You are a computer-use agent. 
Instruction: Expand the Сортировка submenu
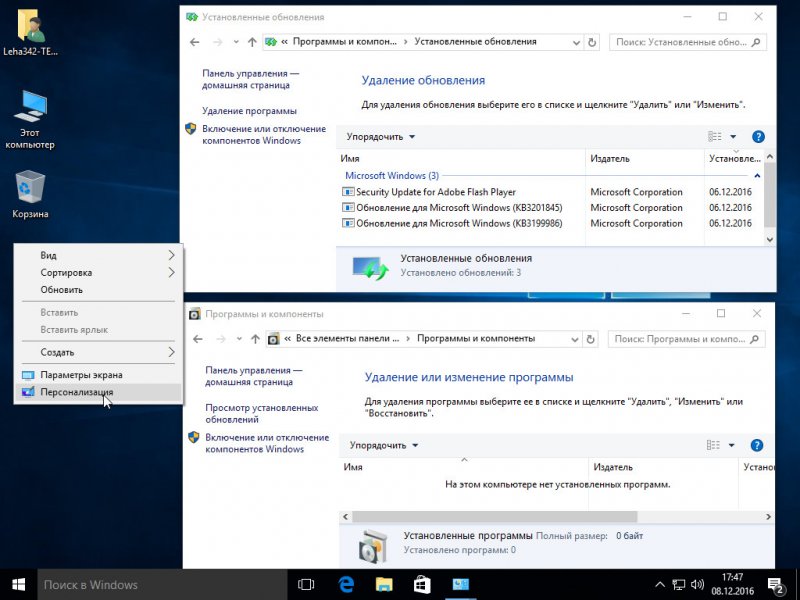coord(98,272)
